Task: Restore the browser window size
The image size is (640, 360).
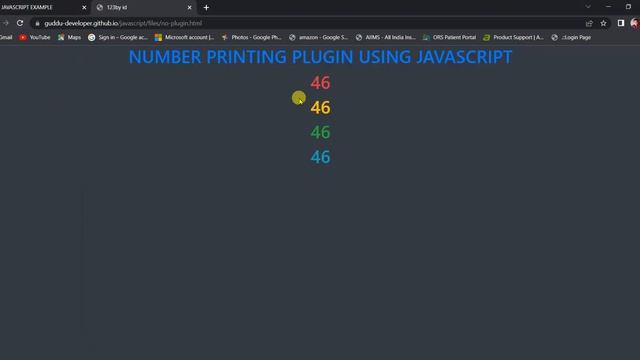Action: [x=628, y=7]
